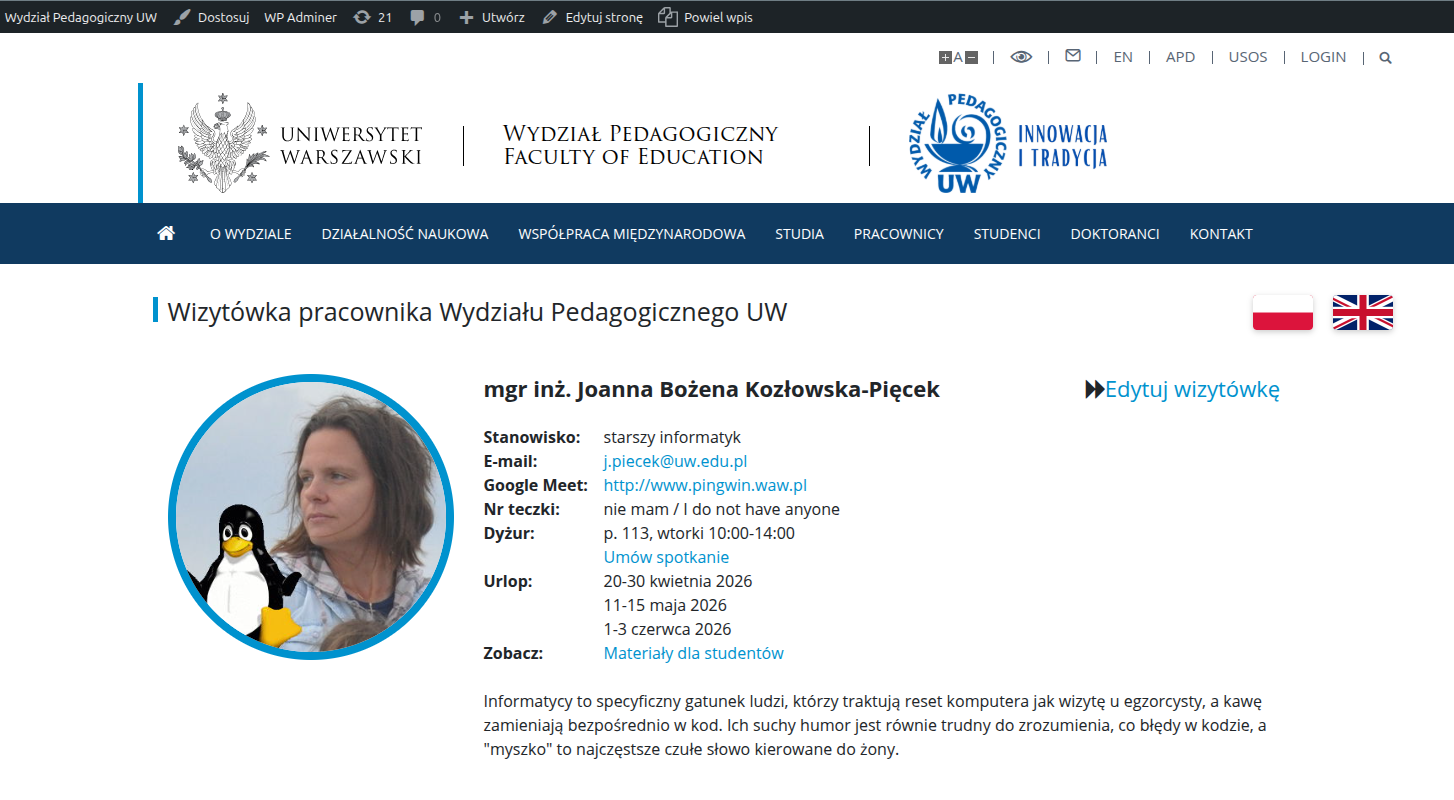Switch to English UK flag version
Image resolution: width=1454 pixels, height=800 pixels.
pos(1363,312)
